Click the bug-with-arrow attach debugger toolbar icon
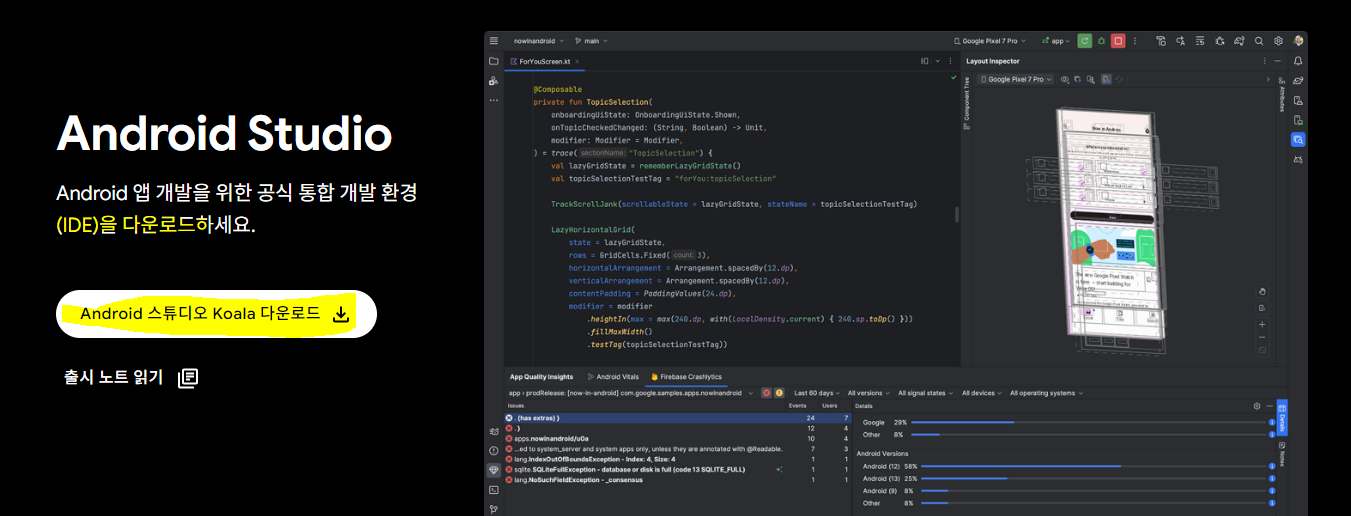The width and height of the screenshot is (1351, 516). tap(1220, 41)
